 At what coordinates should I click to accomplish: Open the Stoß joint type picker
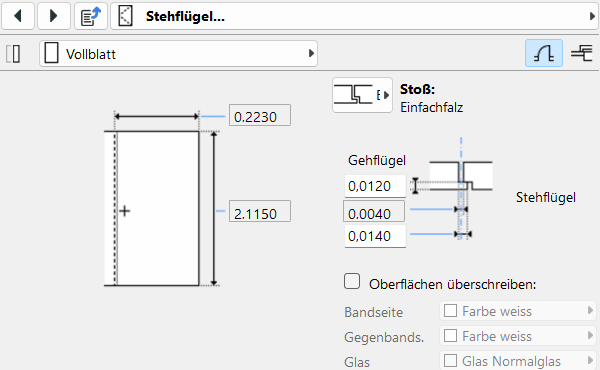(362, 95)
